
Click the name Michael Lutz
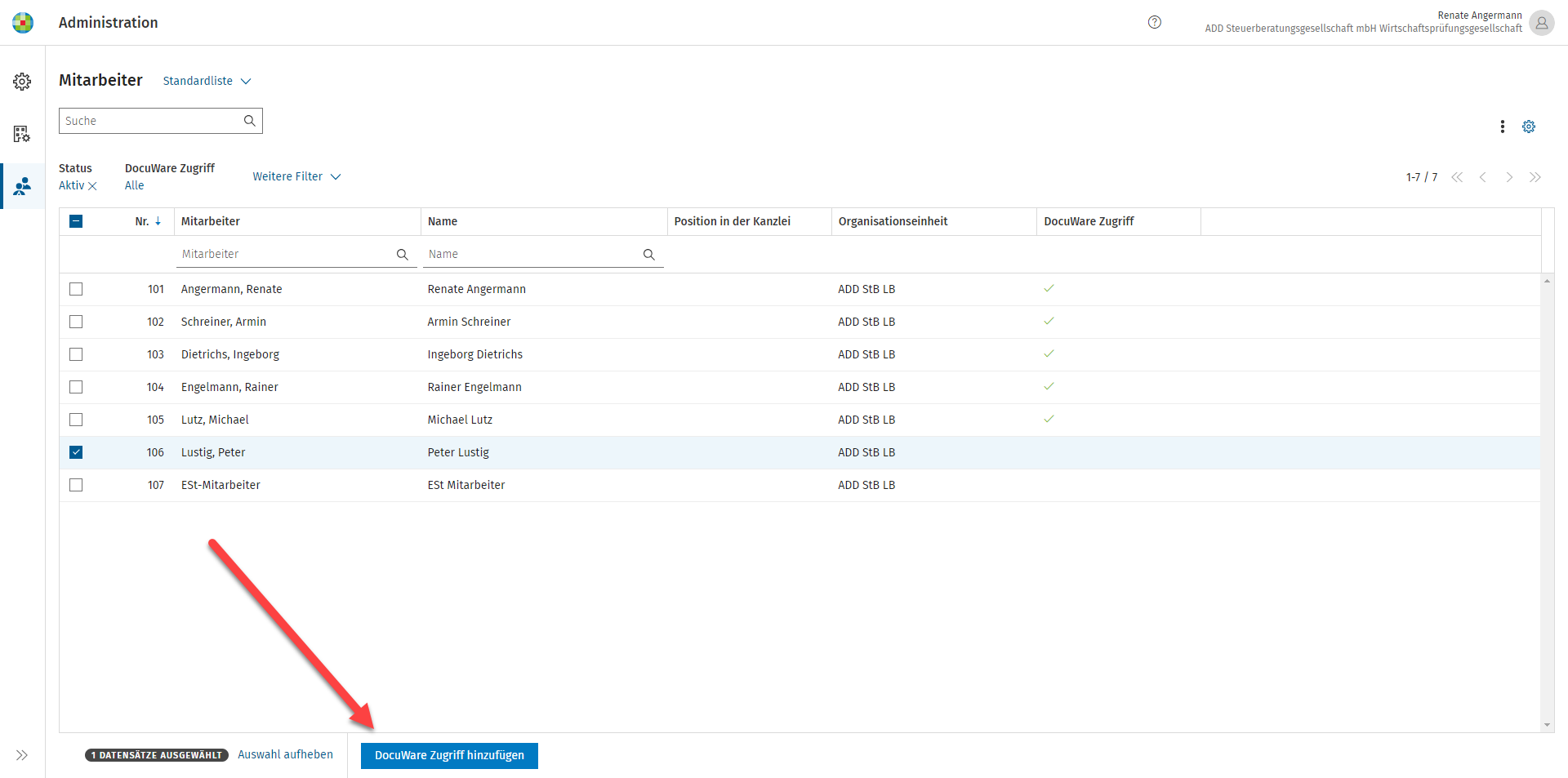pyautogui.click(x=460, y=420)
